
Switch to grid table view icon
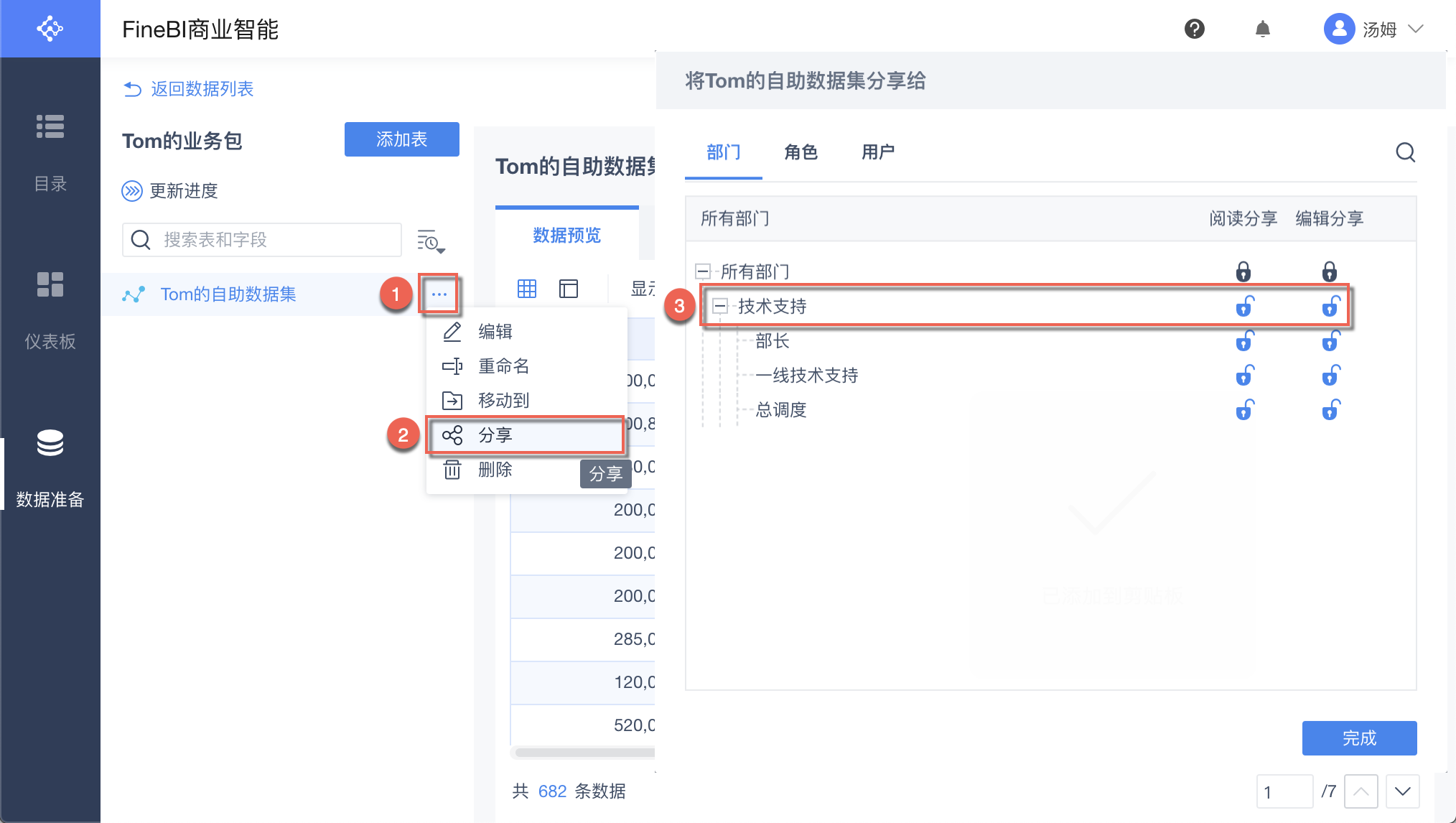(527, 289)
